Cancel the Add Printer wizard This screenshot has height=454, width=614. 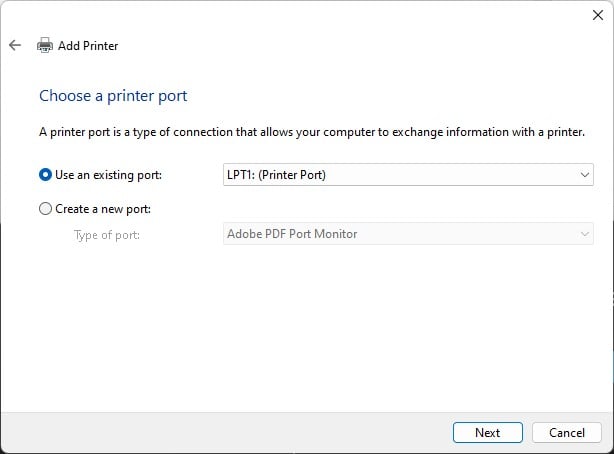[x=567, y=433]
